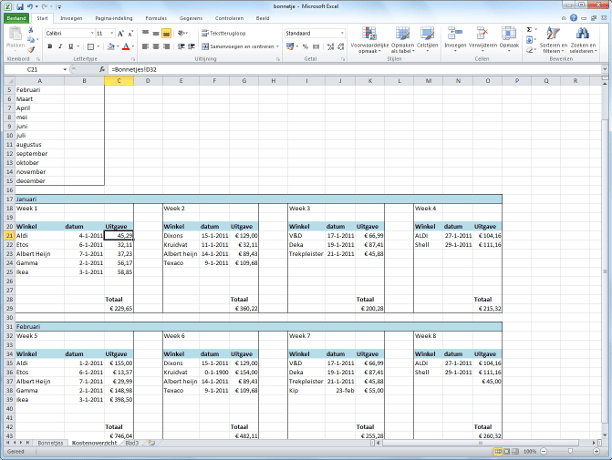Toggle top vertical alignment
Screen dimensions: 612x460
(x=145, y=34)
